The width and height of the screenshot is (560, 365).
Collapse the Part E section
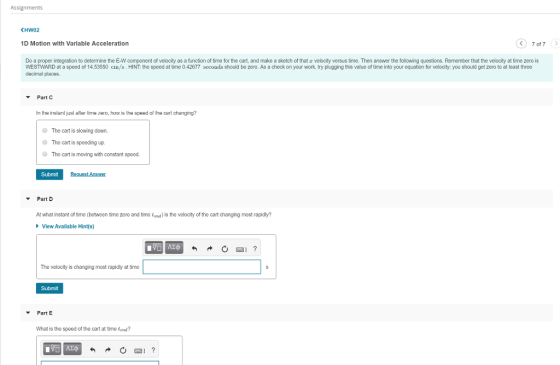[28, 313]
